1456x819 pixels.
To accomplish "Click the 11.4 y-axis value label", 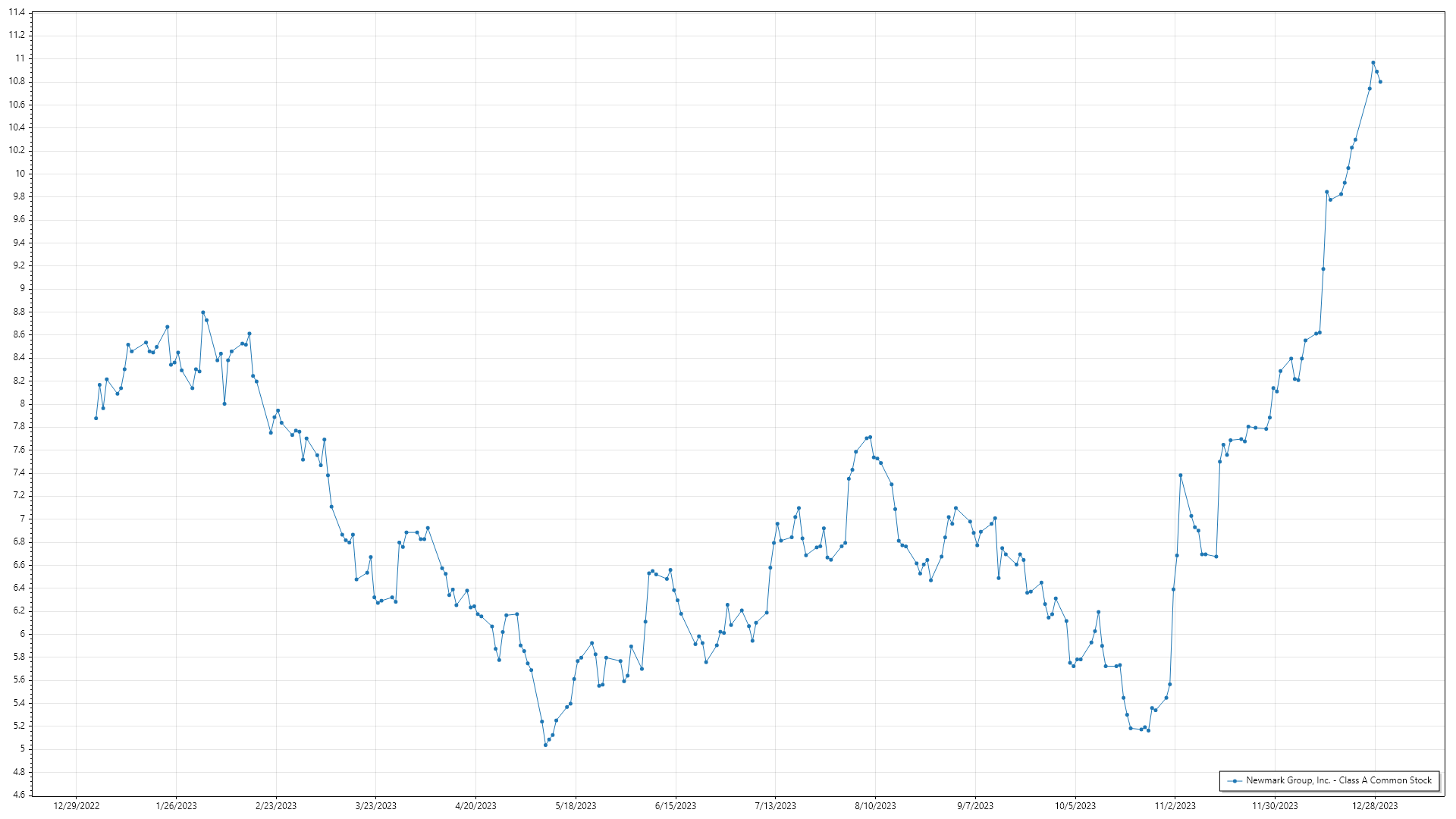I will (17, 12).
